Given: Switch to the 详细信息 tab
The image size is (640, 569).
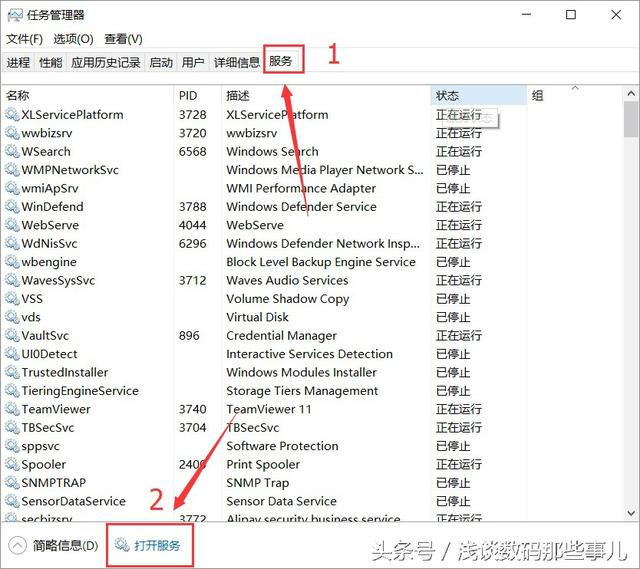Looking at the screenshot, I should [236, 62].
